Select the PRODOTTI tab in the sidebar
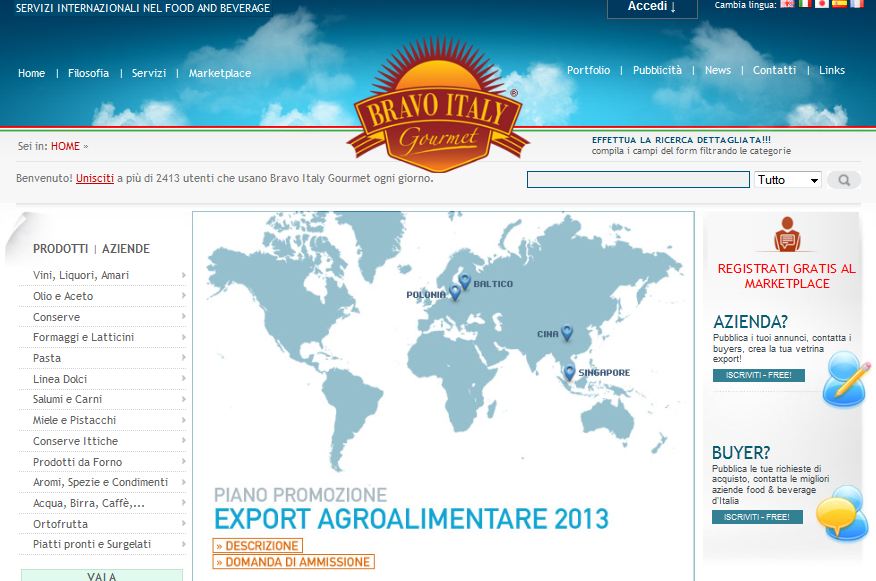The width and height of the screenshot is (876, 581). [60, 249]
